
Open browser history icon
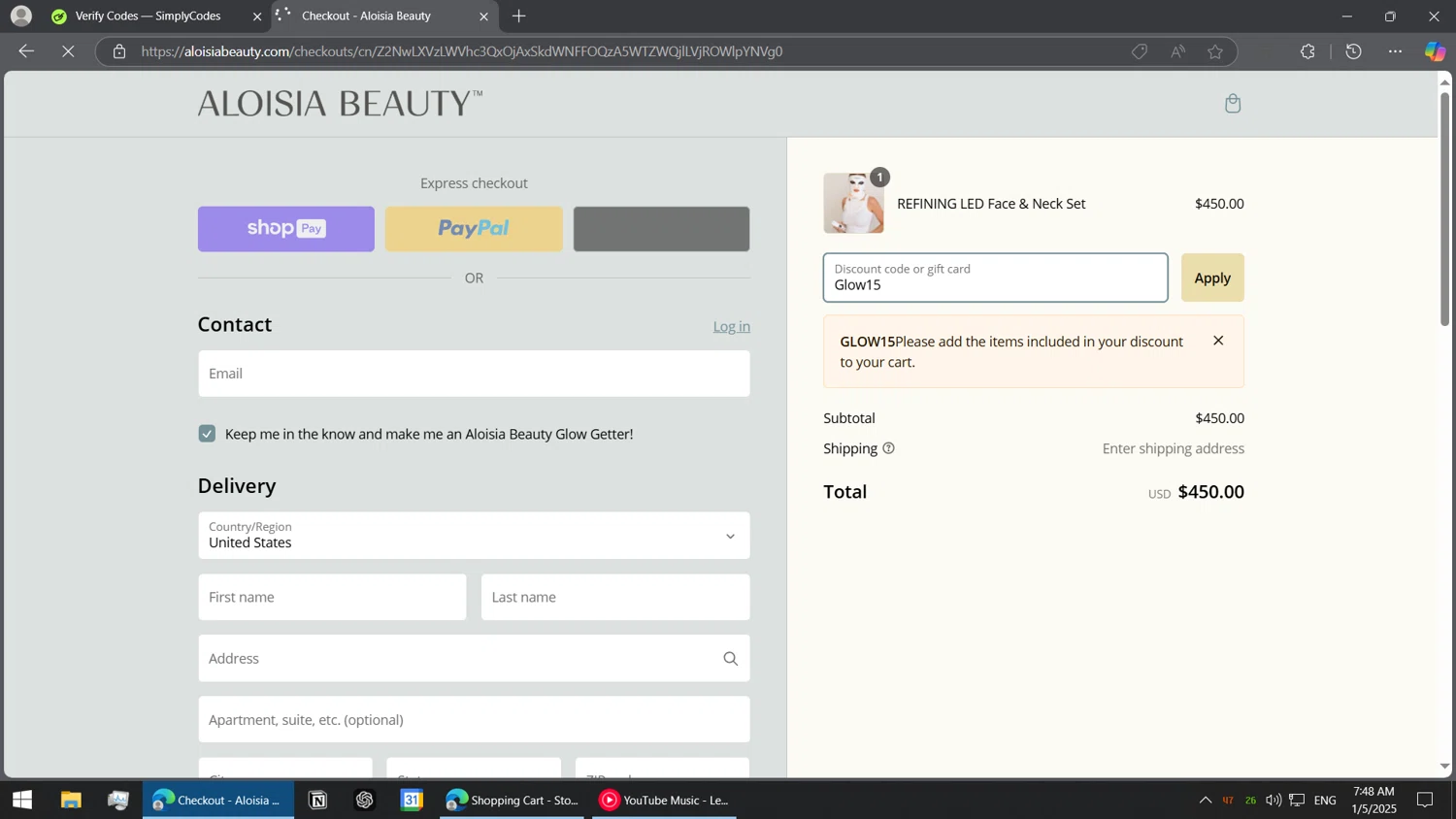pyautogui.click(x=1354, y=51)
